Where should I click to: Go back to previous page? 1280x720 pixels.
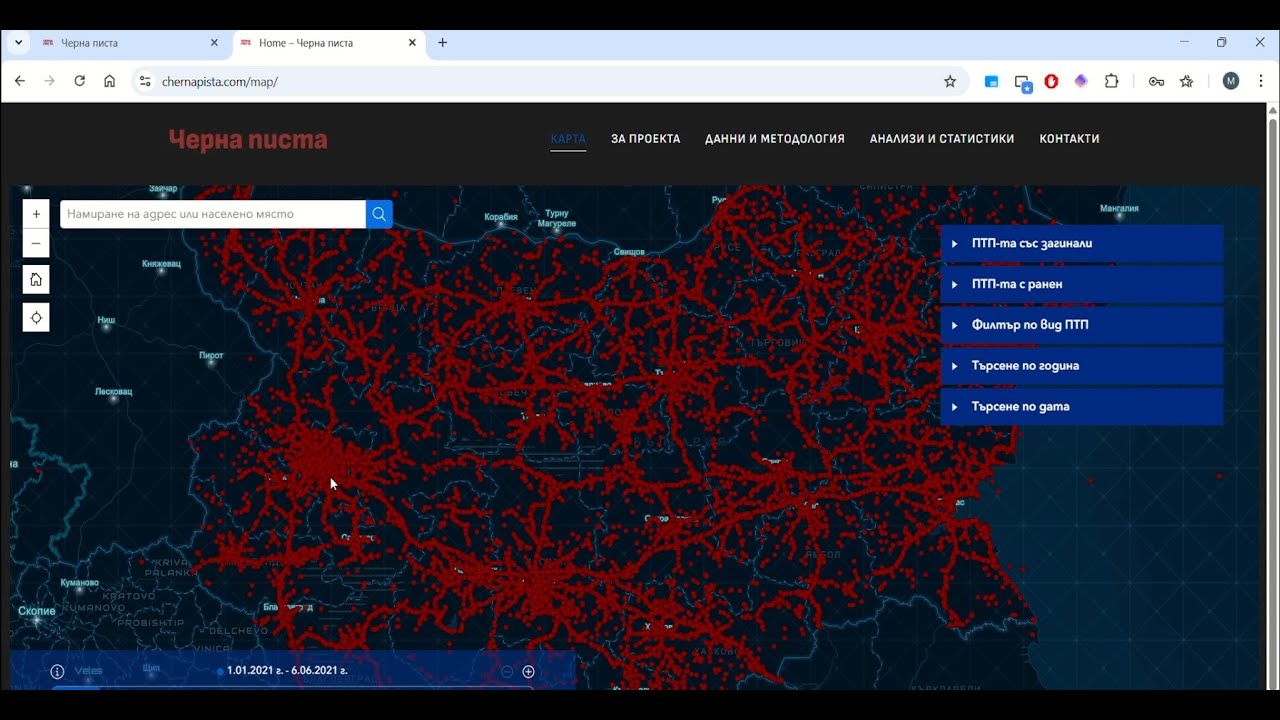click(x=19, y=81)
